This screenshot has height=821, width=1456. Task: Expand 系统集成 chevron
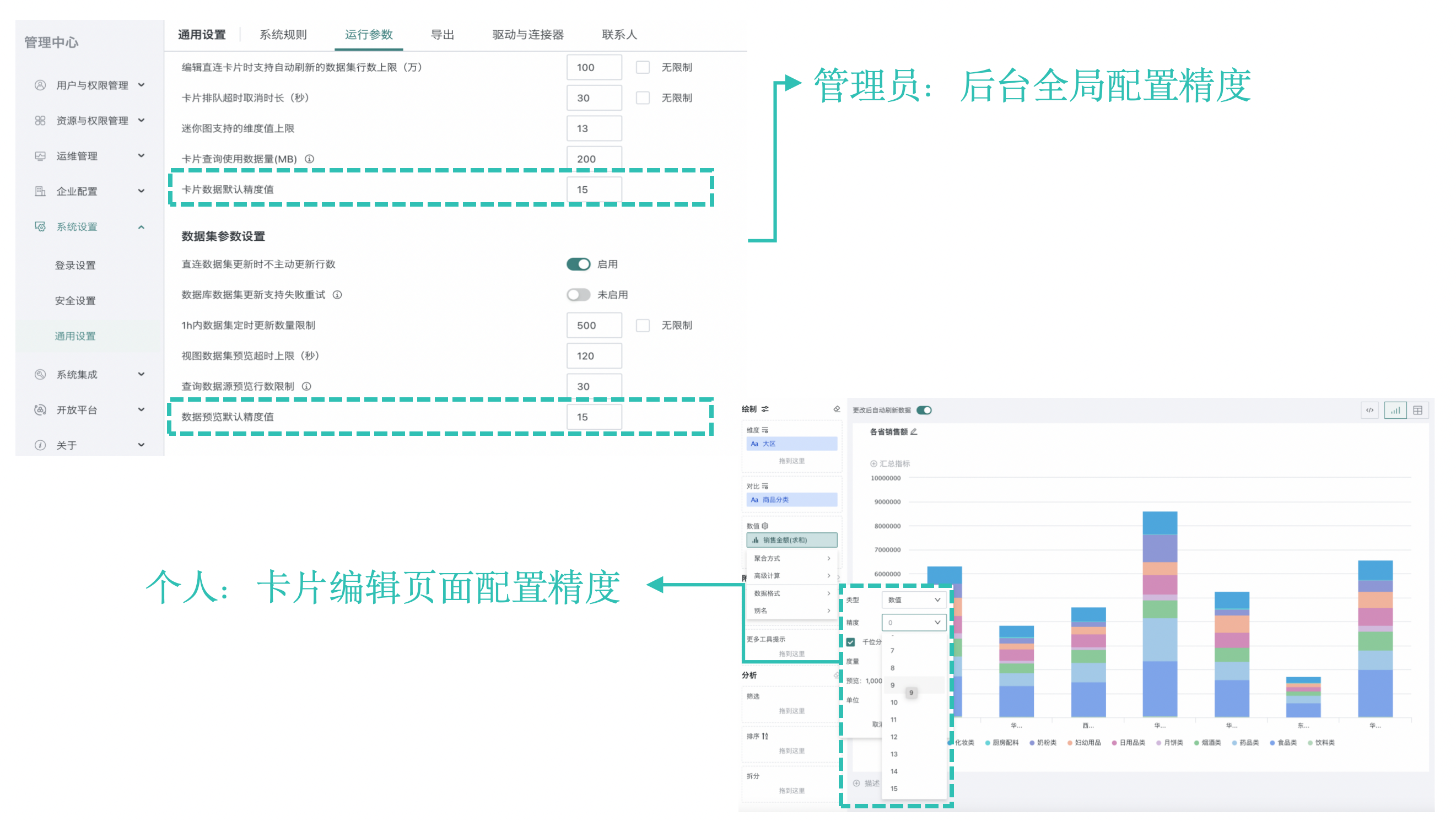pos(141,374)
